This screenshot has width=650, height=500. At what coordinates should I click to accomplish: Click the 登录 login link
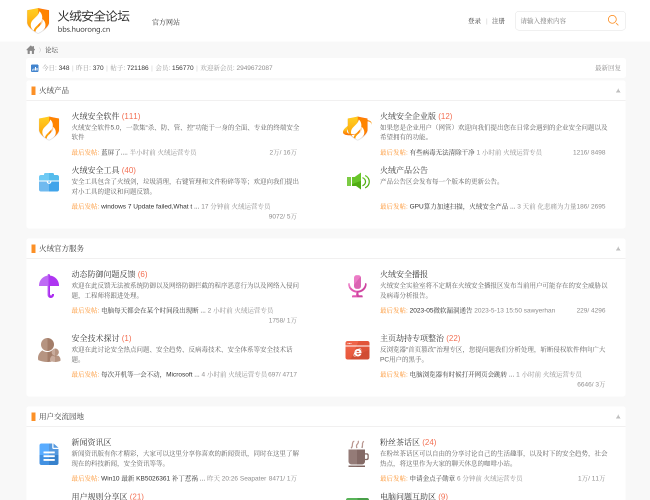point(474,20)
